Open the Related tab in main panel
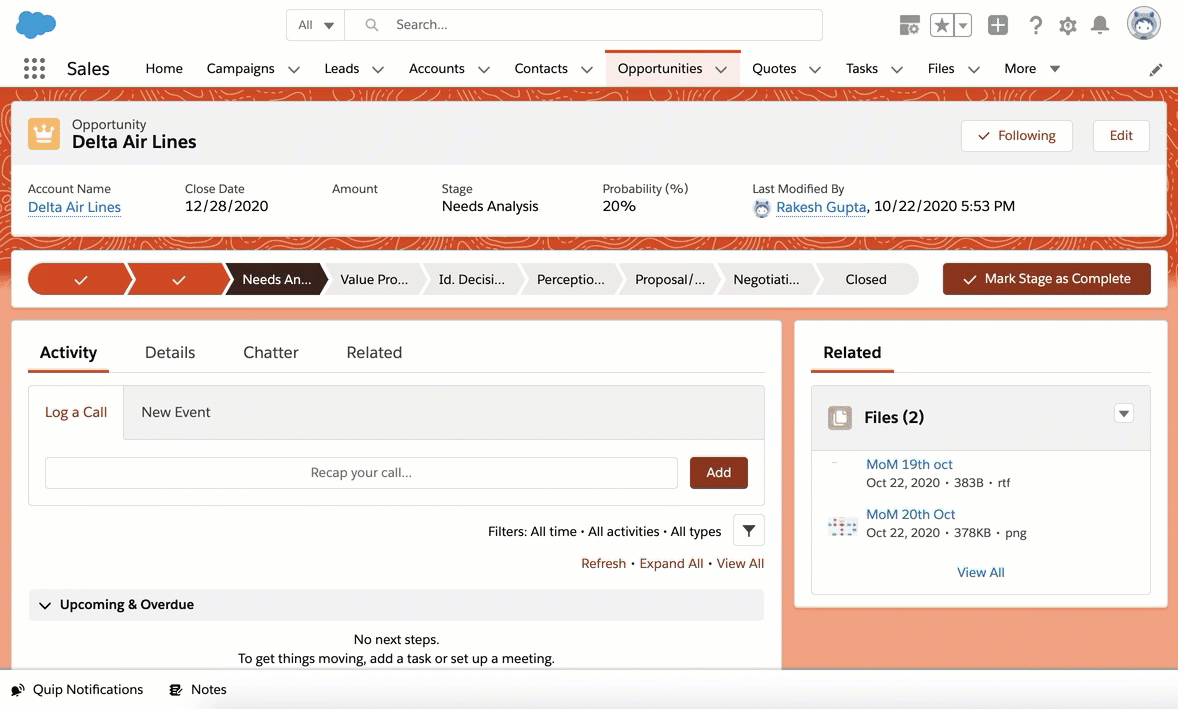This screenshot has height=709, width=1178. [x=374, y=352]
